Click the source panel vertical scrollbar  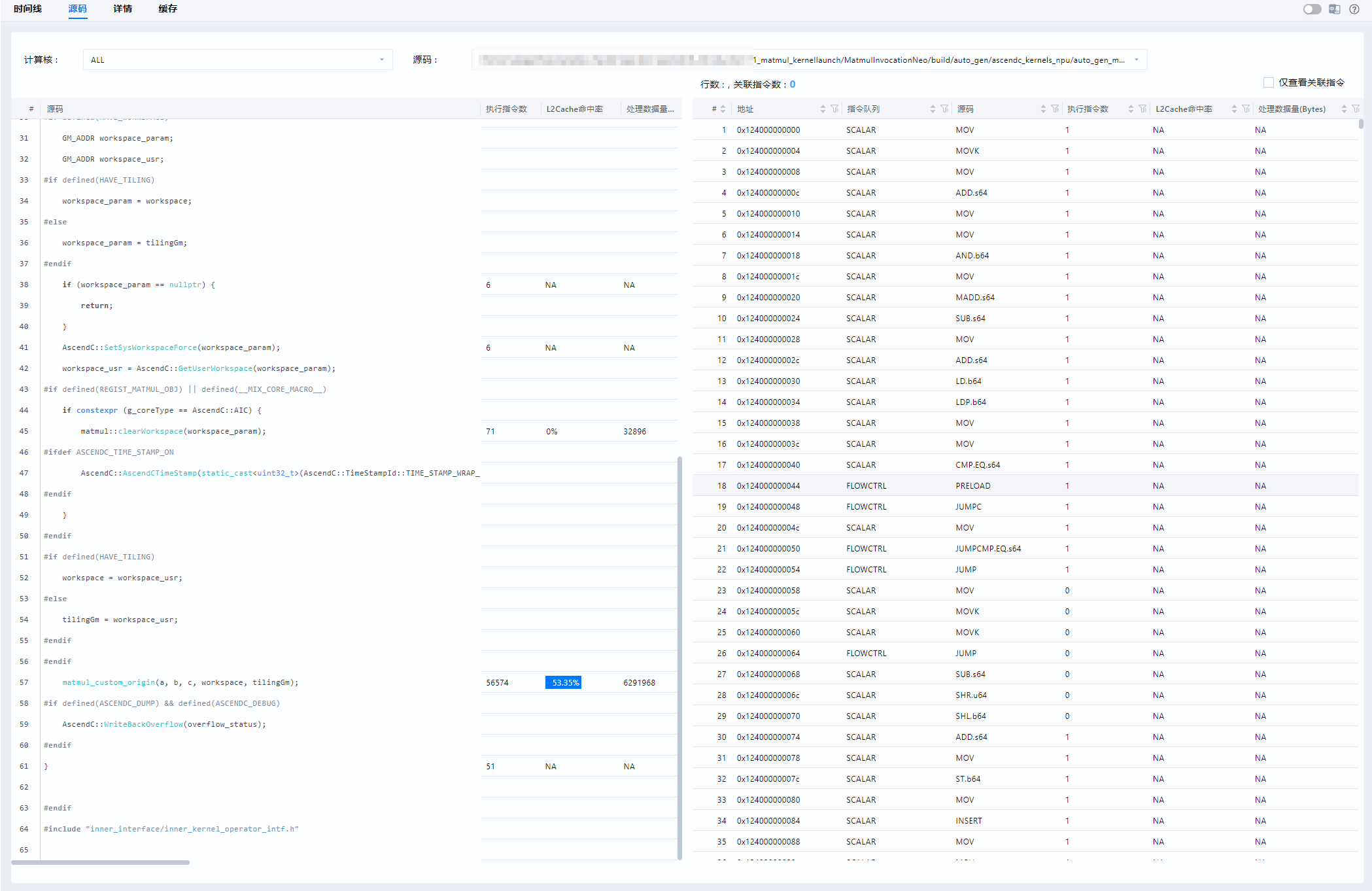point(679,657)
